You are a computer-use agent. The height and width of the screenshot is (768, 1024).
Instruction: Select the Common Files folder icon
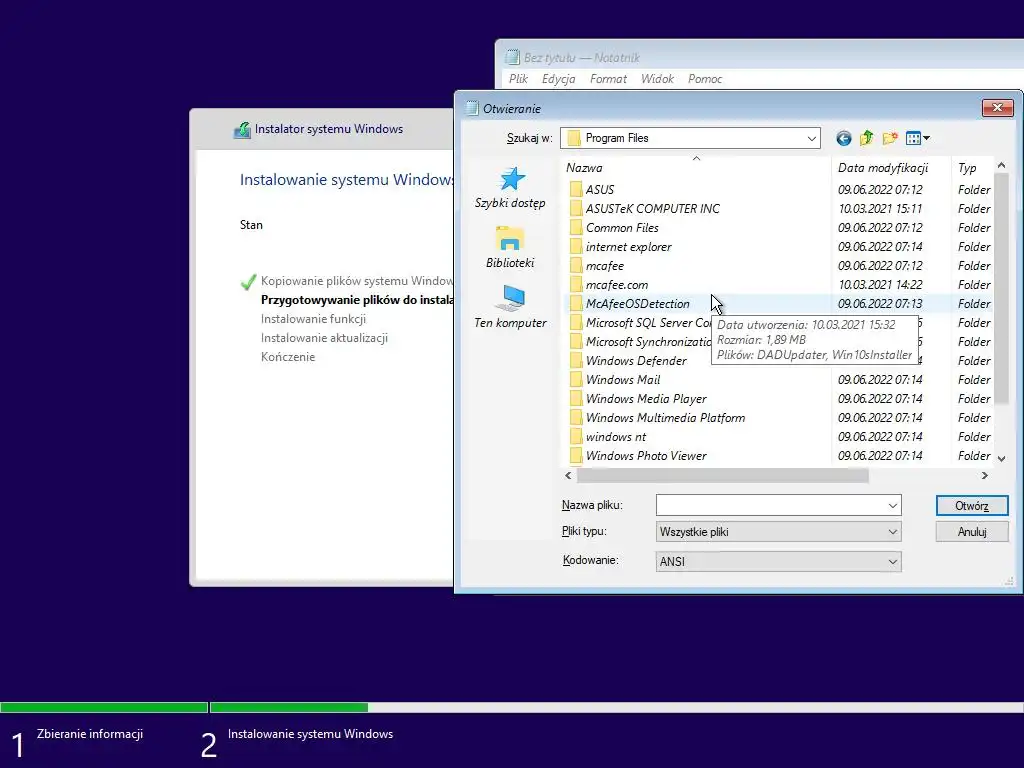[x=575, y=227]
